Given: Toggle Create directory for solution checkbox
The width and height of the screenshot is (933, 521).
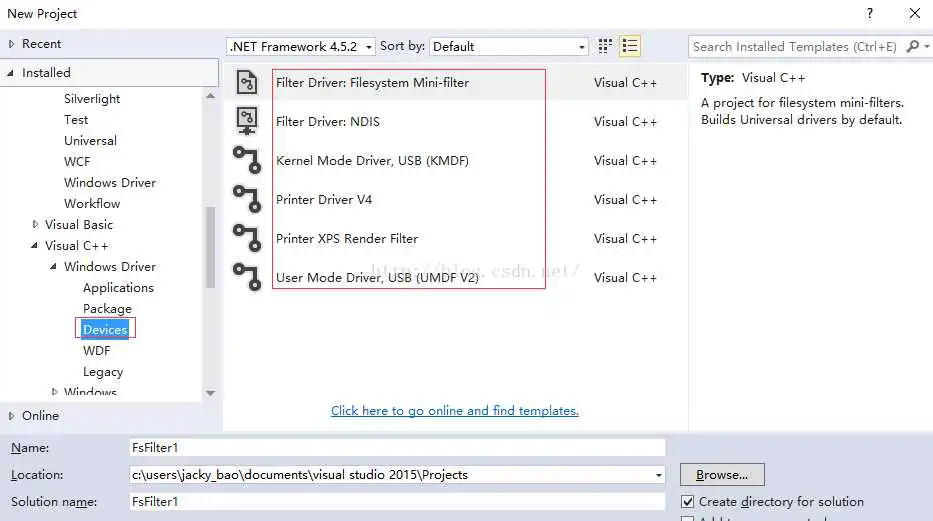Looking at the screenshot, I should (x=687, y=502).
